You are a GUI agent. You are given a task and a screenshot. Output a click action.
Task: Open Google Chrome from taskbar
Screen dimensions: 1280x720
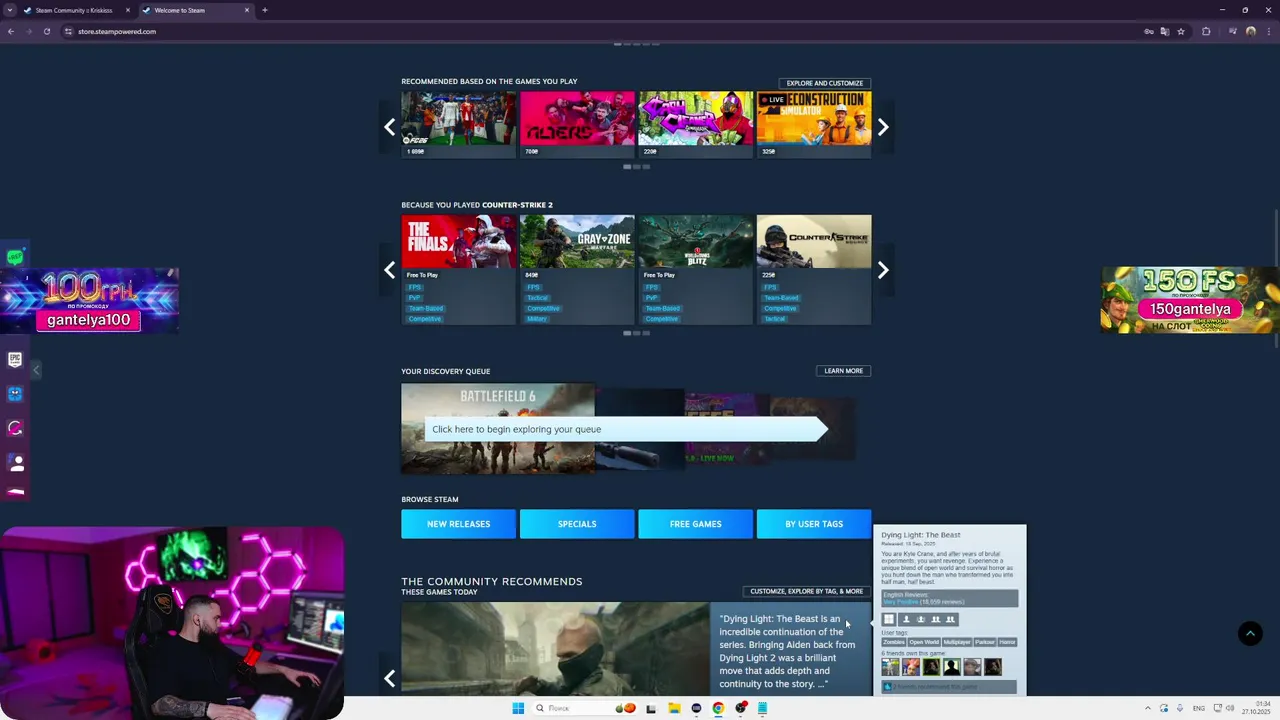[x=718, y=708]
